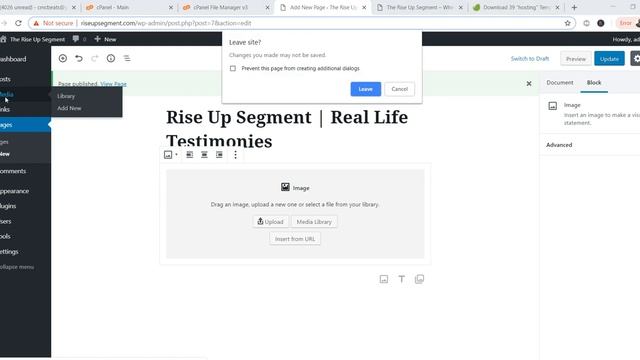The width and height of the screenshot is (640, 360).
Task: Align the image block right
Action: (x=219, y=155)
